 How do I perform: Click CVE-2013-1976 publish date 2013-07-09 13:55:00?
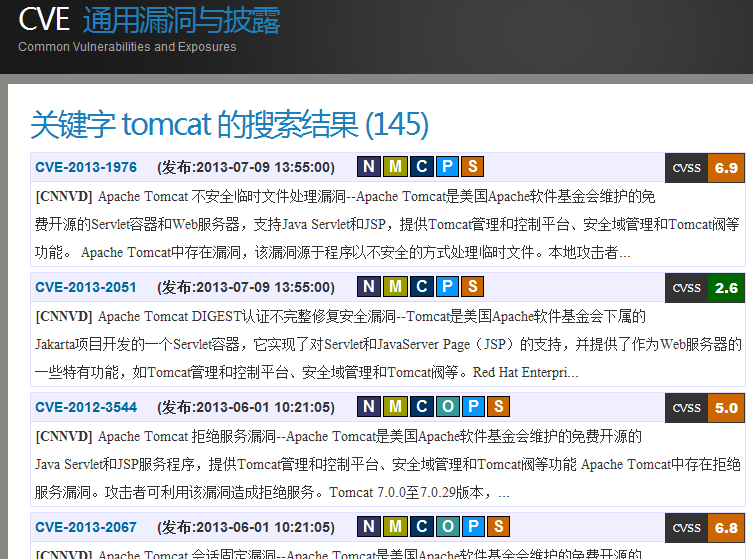click(246, 167)
